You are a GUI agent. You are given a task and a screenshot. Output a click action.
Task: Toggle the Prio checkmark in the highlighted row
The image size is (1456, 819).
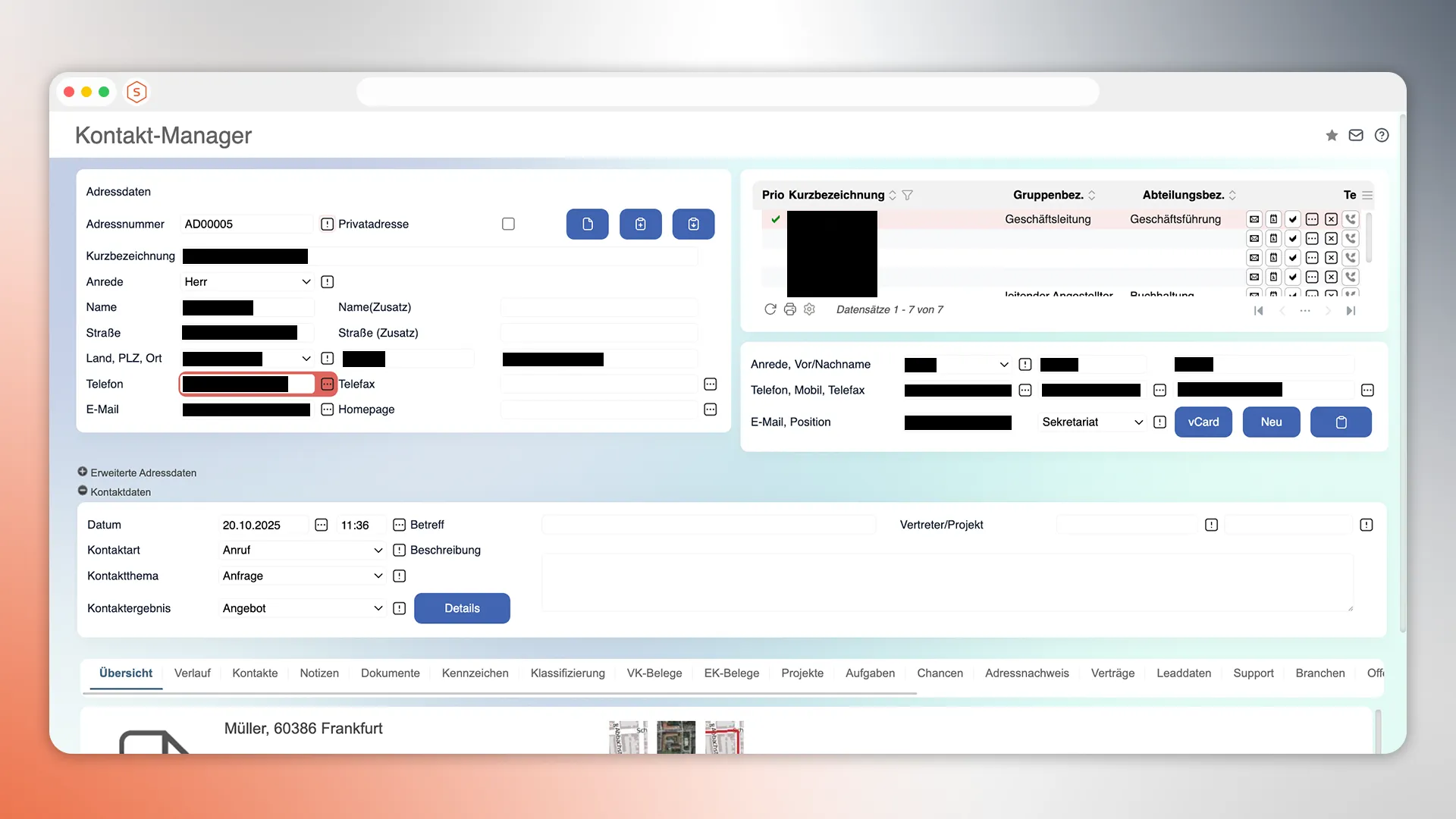click(775, 219)
